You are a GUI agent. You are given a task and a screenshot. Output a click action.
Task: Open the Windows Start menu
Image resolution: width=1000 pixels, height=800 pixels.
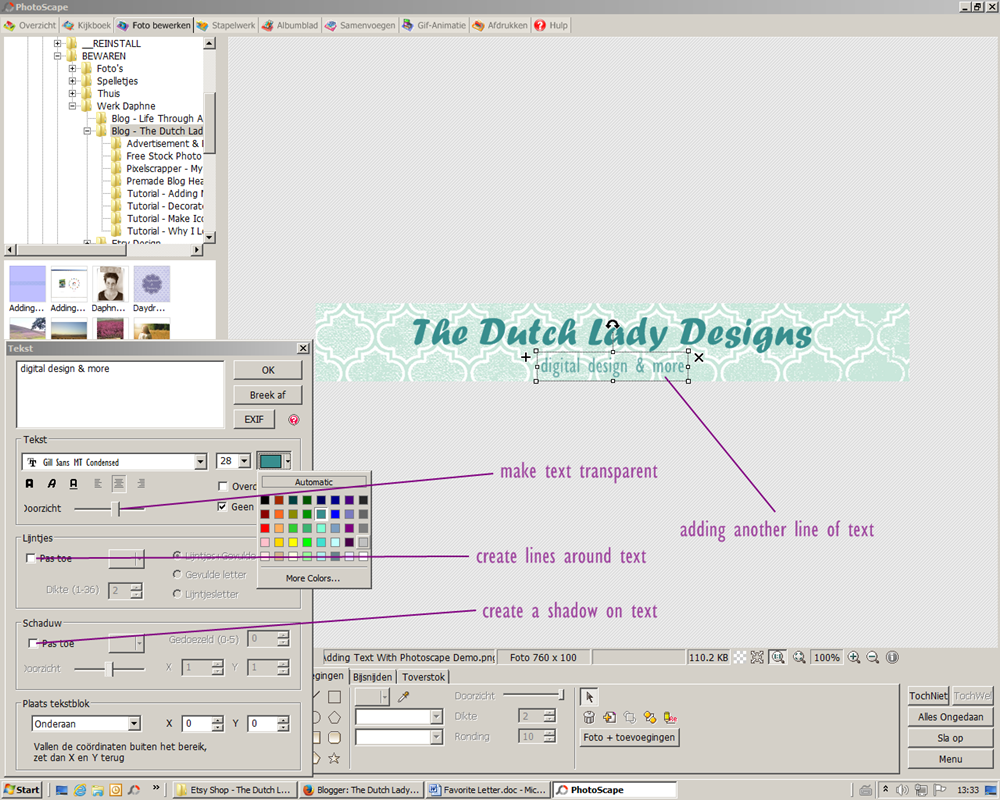click(22, 790)
